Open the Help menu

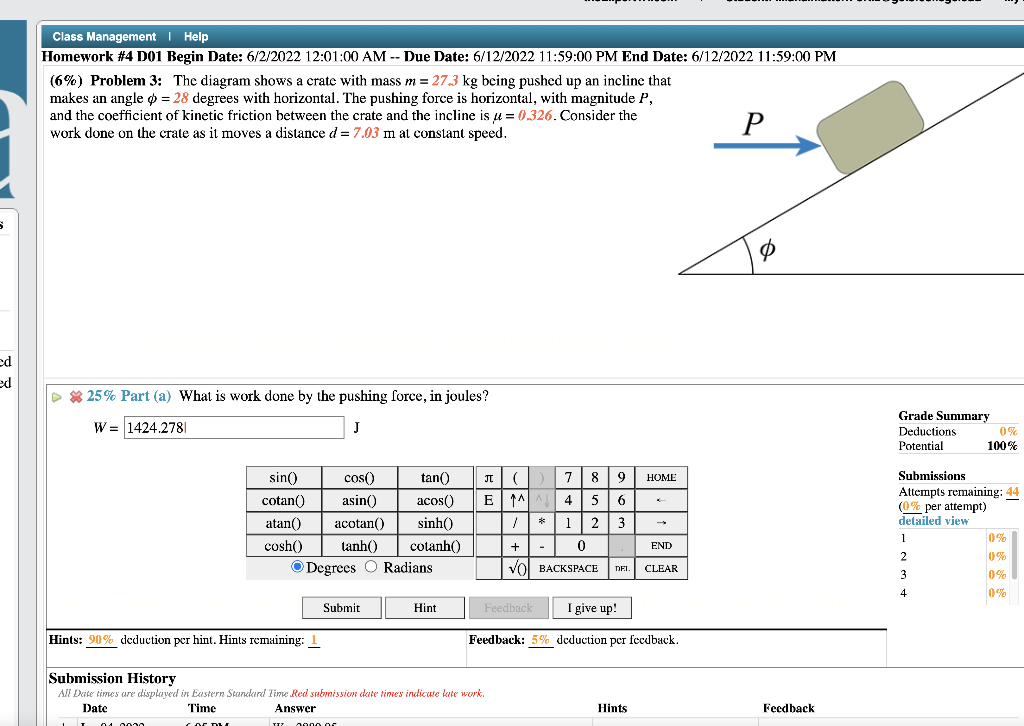196,36
